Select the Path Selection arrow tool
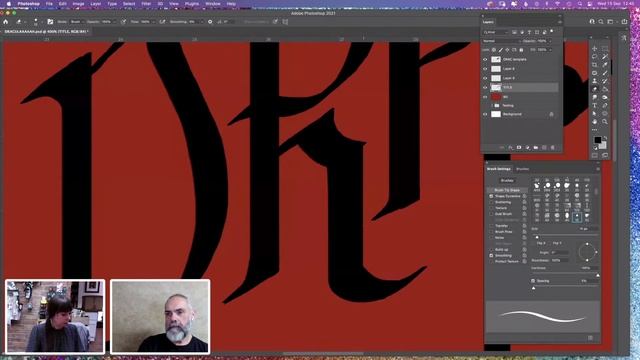640x360 pixels. 595,113
